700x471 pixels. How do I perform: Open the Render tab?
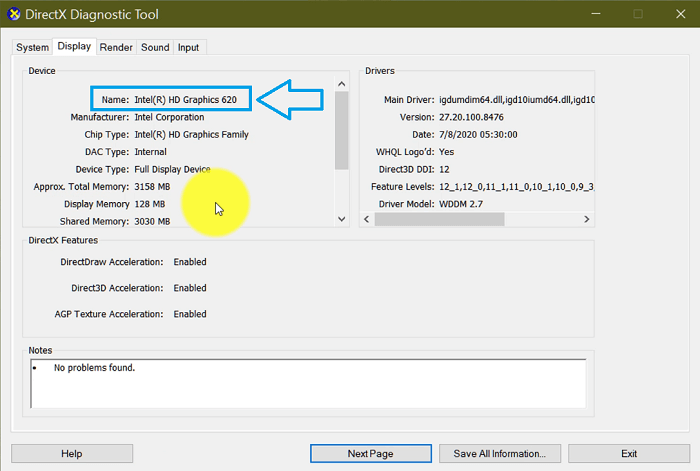(x=116, y=47)
